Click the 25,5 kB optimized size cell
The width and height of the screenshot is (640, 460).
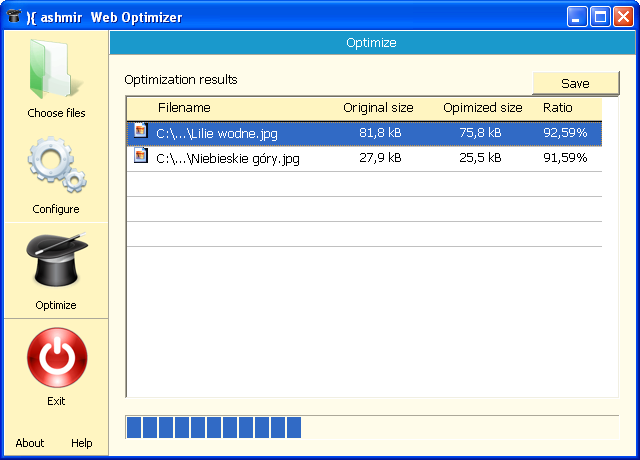point(480,158)
